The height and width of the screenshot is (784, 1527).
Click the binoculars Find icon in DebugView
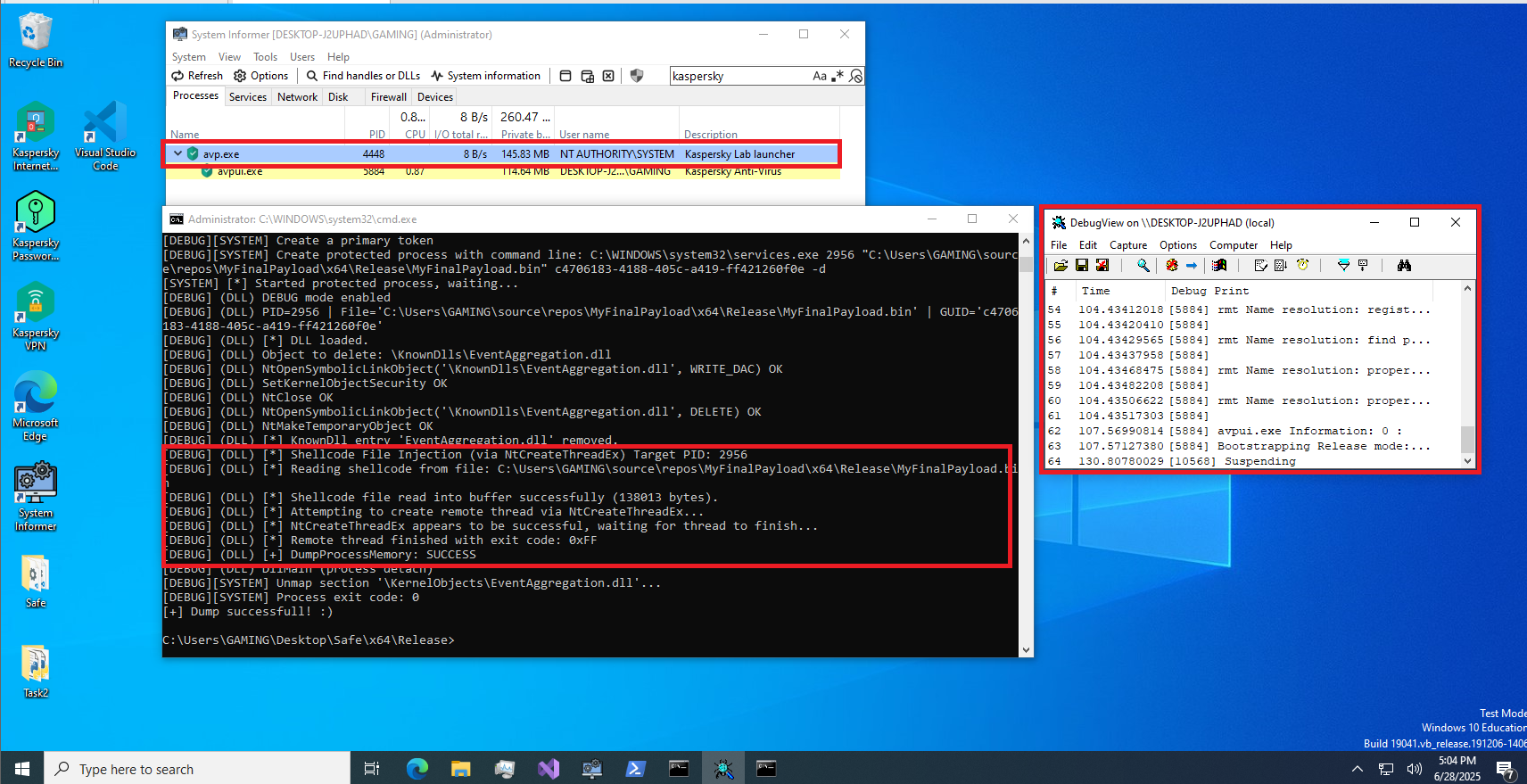click(1404, 266)
